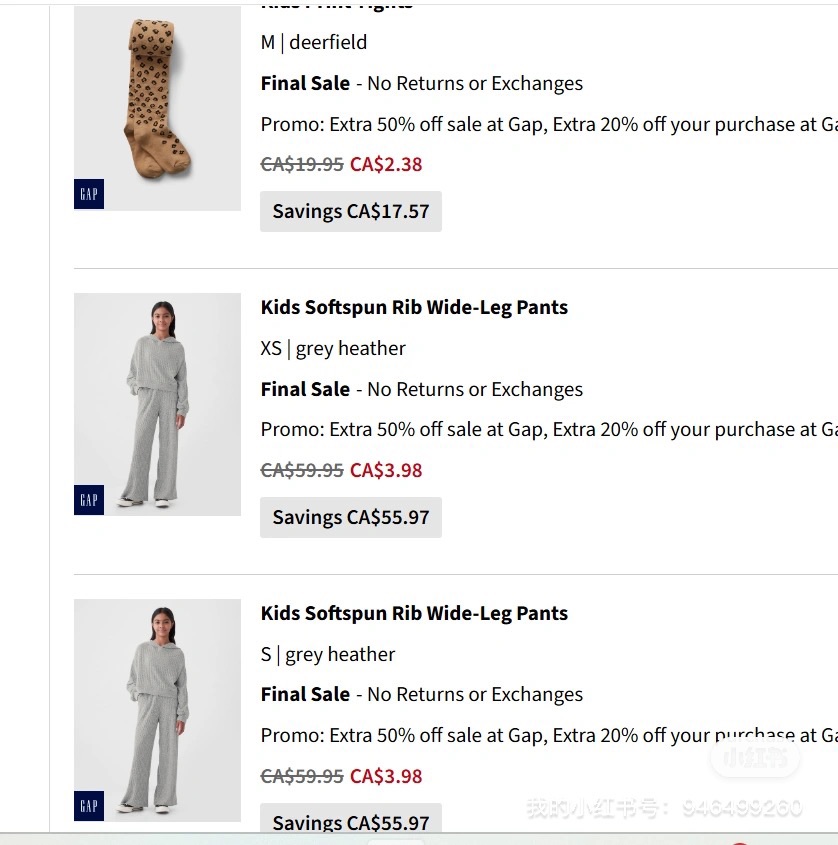The image size is (838, 845).
Task: Select the sale price CA$2.38
Action: coord(386,164)
